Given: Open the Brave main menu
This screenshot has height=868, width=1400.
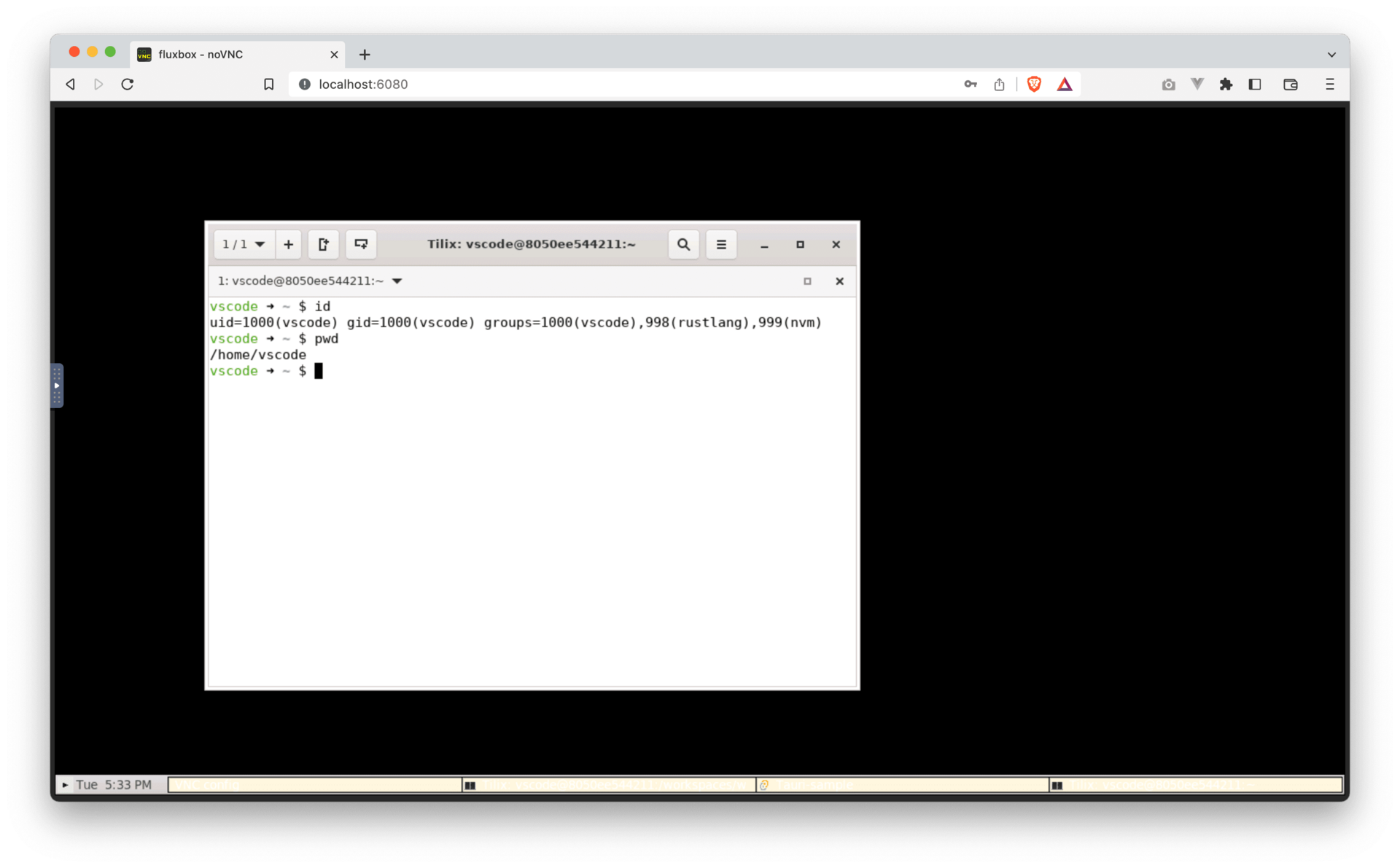Looking at the screenshot, I should [x=1329, y=84].
